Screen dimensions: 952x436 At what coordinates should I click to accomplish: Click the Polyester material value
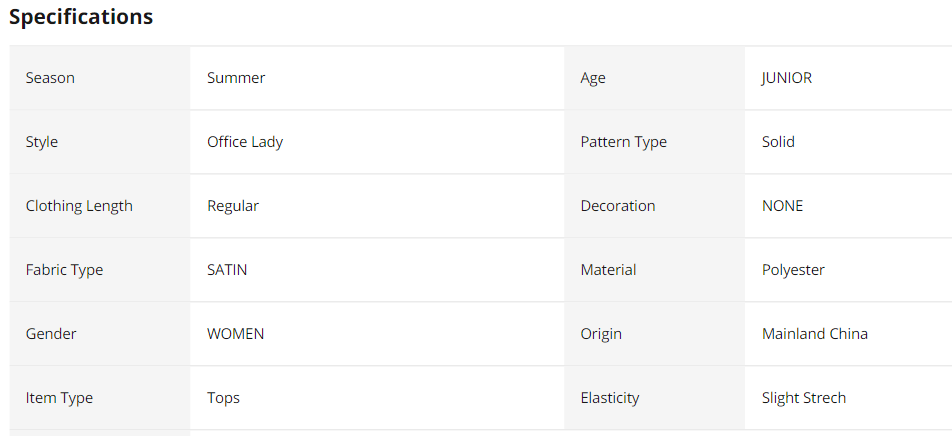(793, 270)
